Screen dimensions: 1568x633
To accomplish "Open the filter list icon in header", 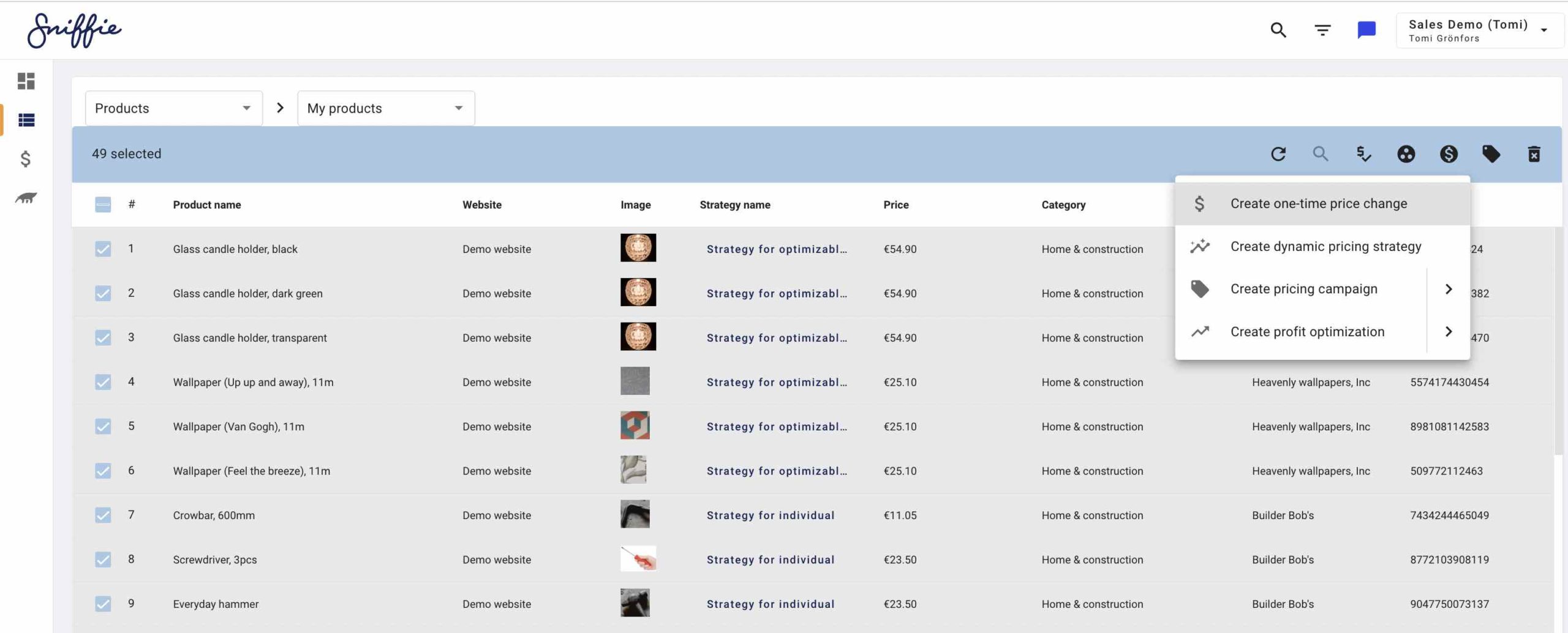I will [1322, 30].
